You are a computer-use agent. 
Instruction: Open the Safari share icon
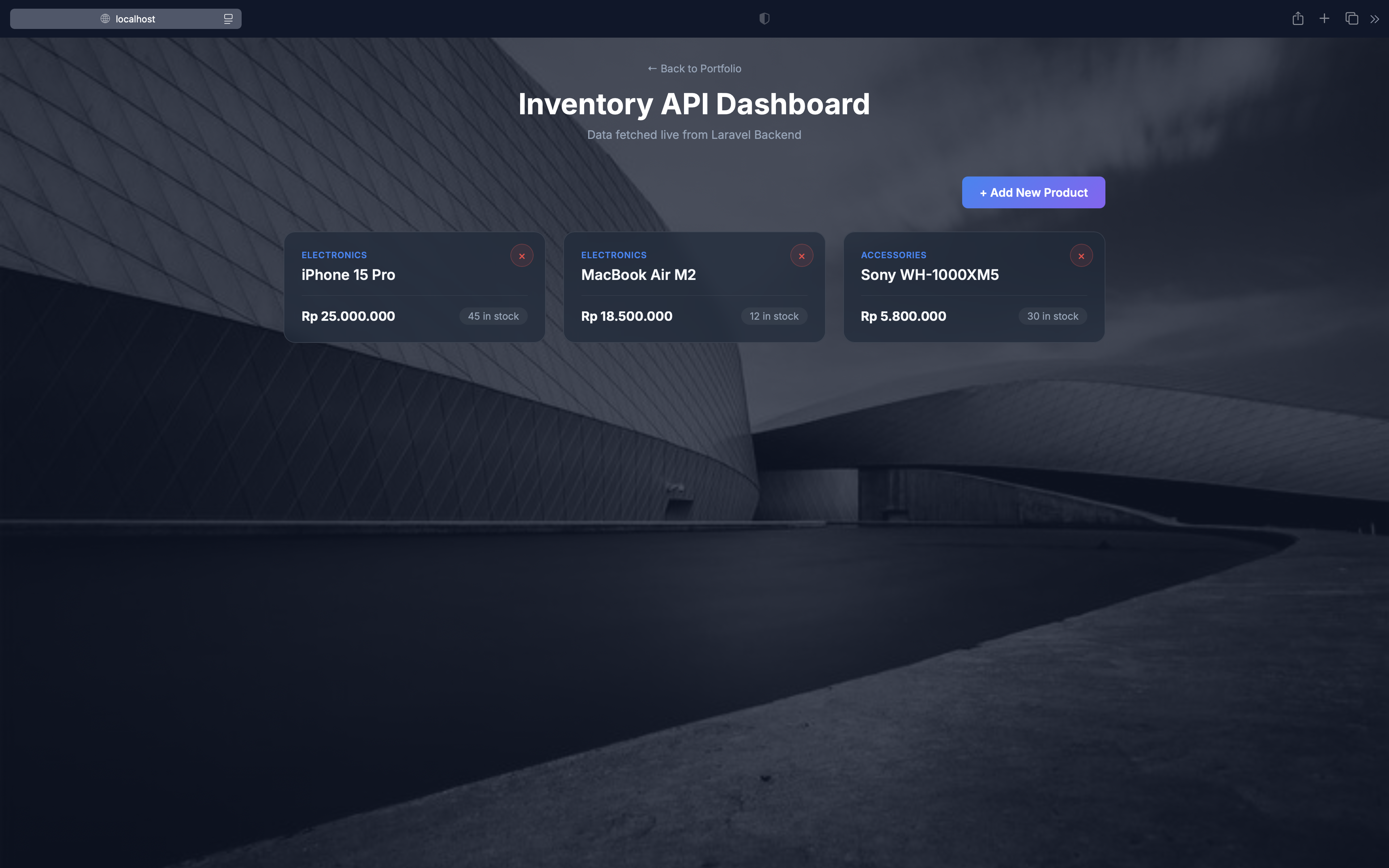click(1298, 18)
